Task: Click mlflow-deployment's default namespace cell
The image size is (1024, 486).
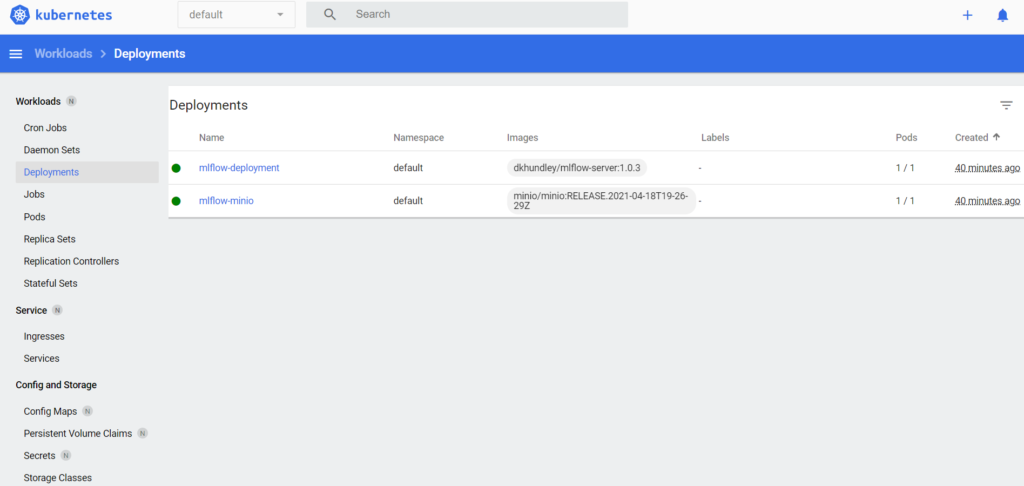Action: coord(408,168)
